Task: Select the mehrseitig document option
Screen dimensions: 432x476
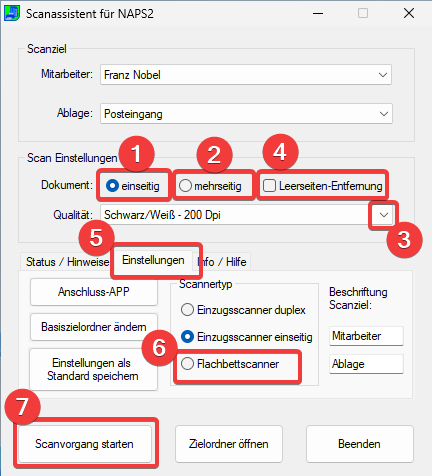Action: click(x=210, y=186)
